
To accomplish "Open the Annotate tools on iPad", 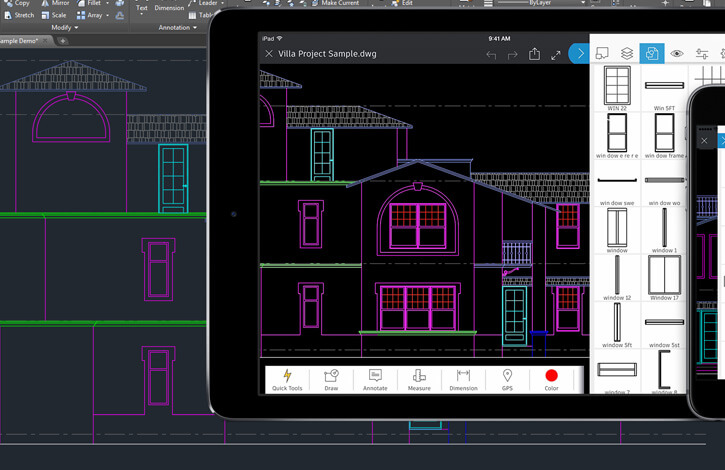I will coord(375,380).
